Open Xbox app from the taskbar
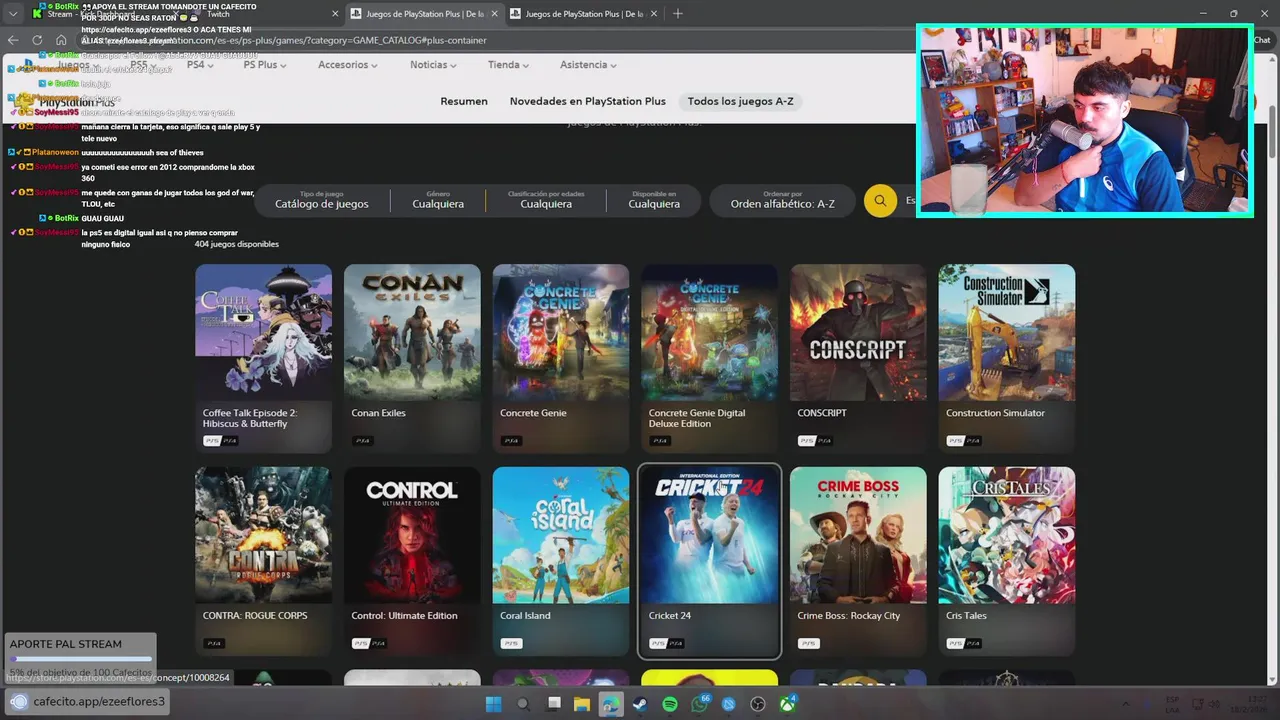The image size is (1280, 720). (x=788, y=704)
